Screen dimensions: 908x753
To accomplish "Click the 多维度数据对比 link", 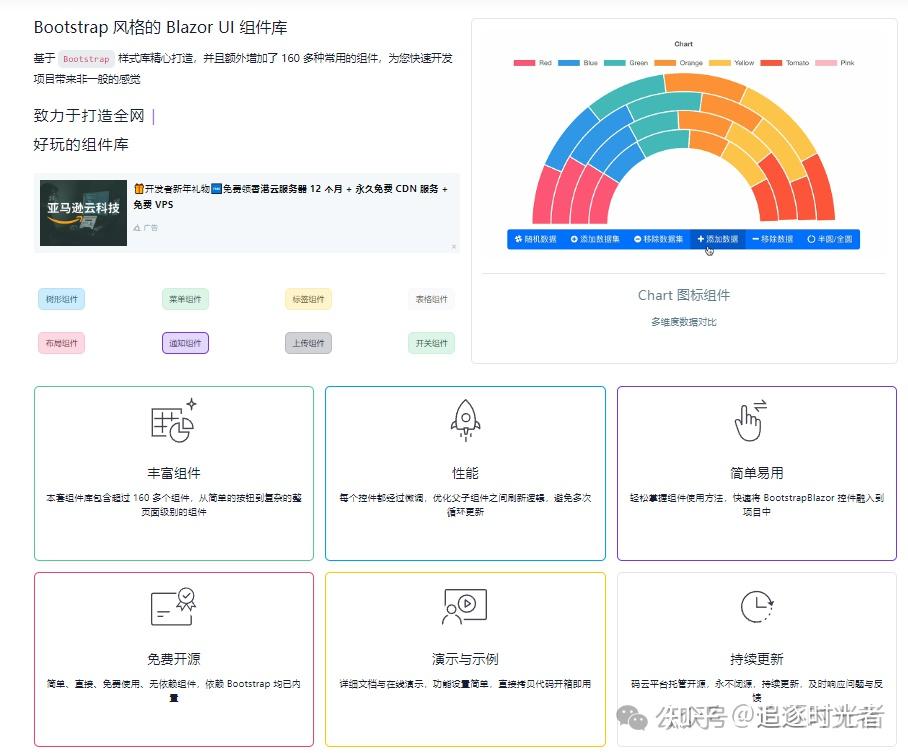I will 683,321.
